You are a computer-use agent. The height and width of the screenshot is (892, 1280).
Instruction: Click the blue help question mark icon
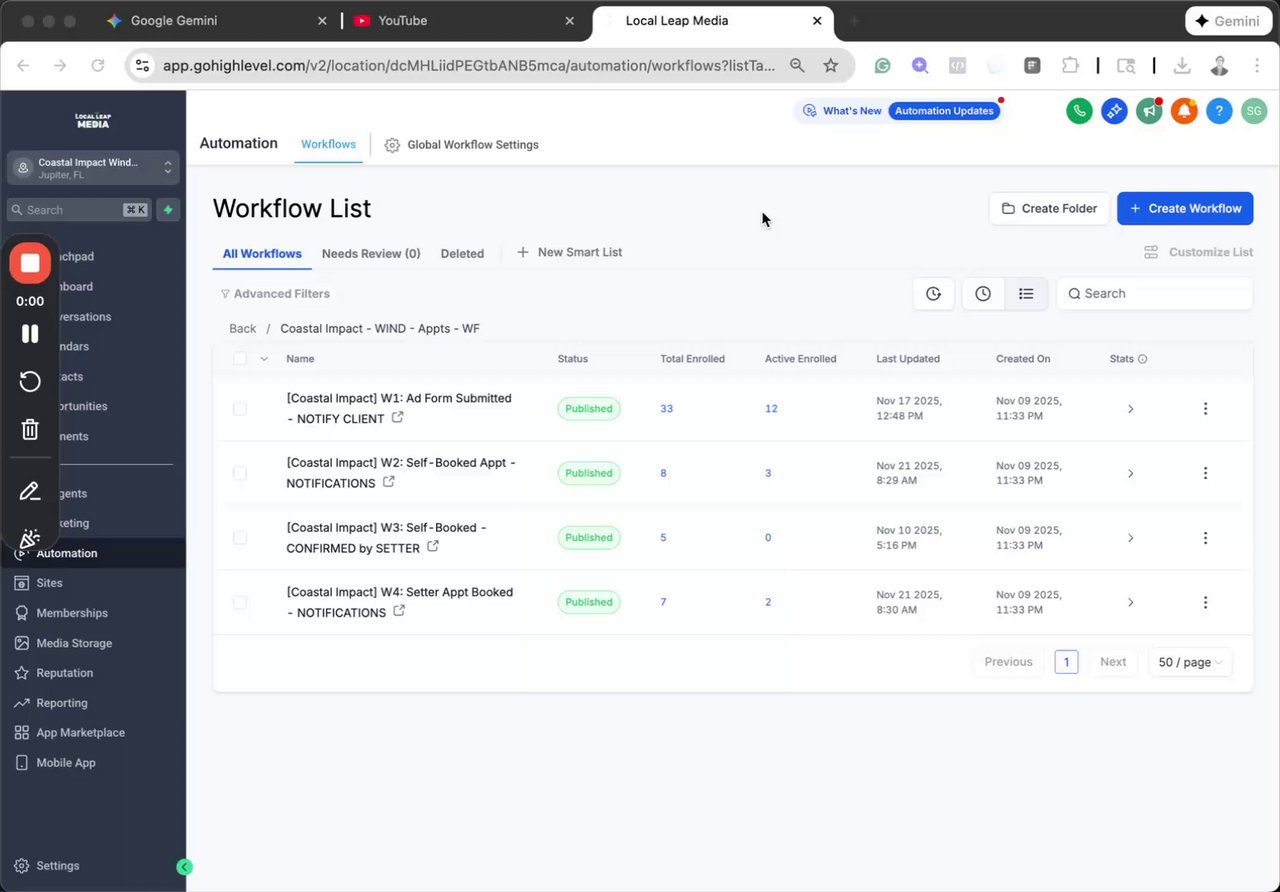[x=1219, y=111]
